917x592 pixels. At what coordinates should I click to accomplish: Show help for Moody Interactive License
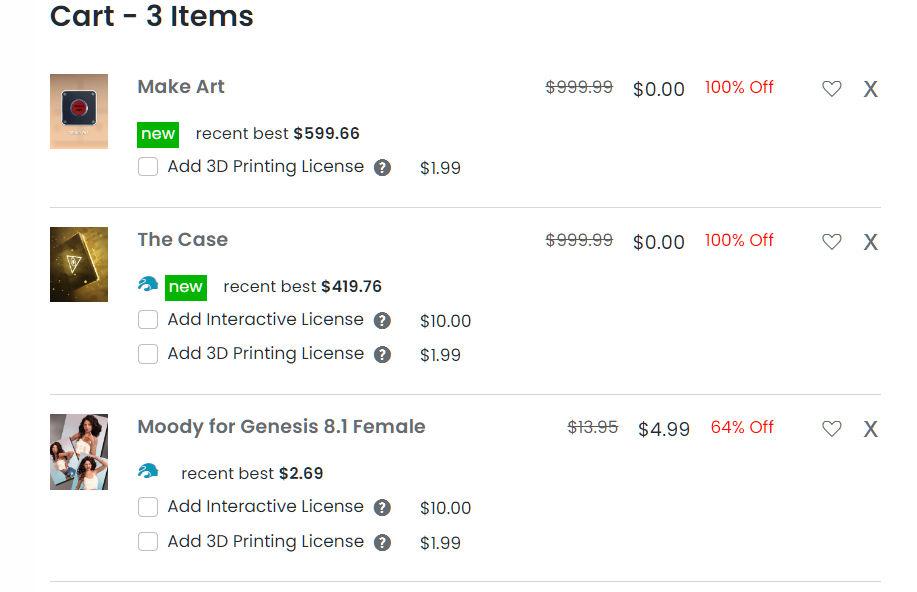pyautogui.click(x=382, y=508)
